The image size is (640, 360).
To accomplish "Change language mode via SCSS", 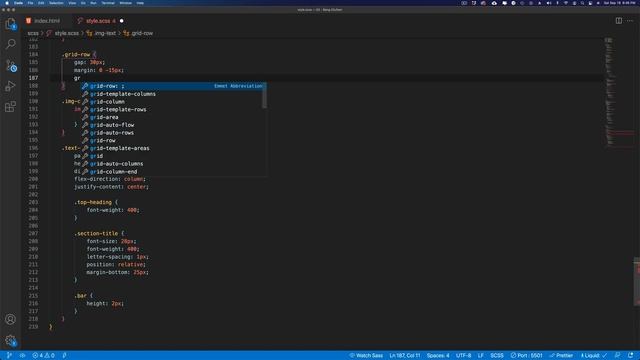I will point(497,356).
